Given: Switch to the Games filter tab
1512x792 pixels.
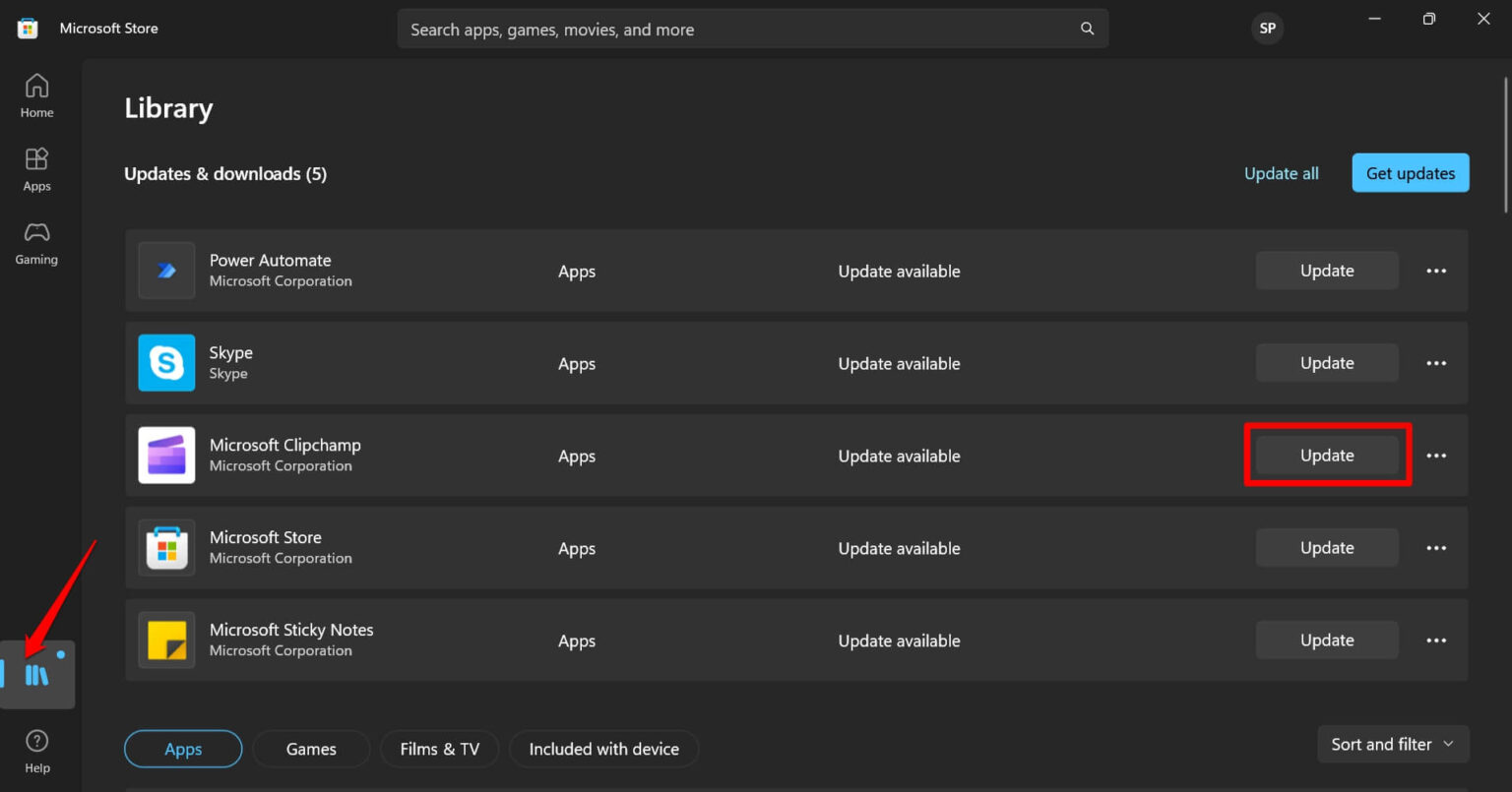Looking at the screenshot, I should click(311, 749).
